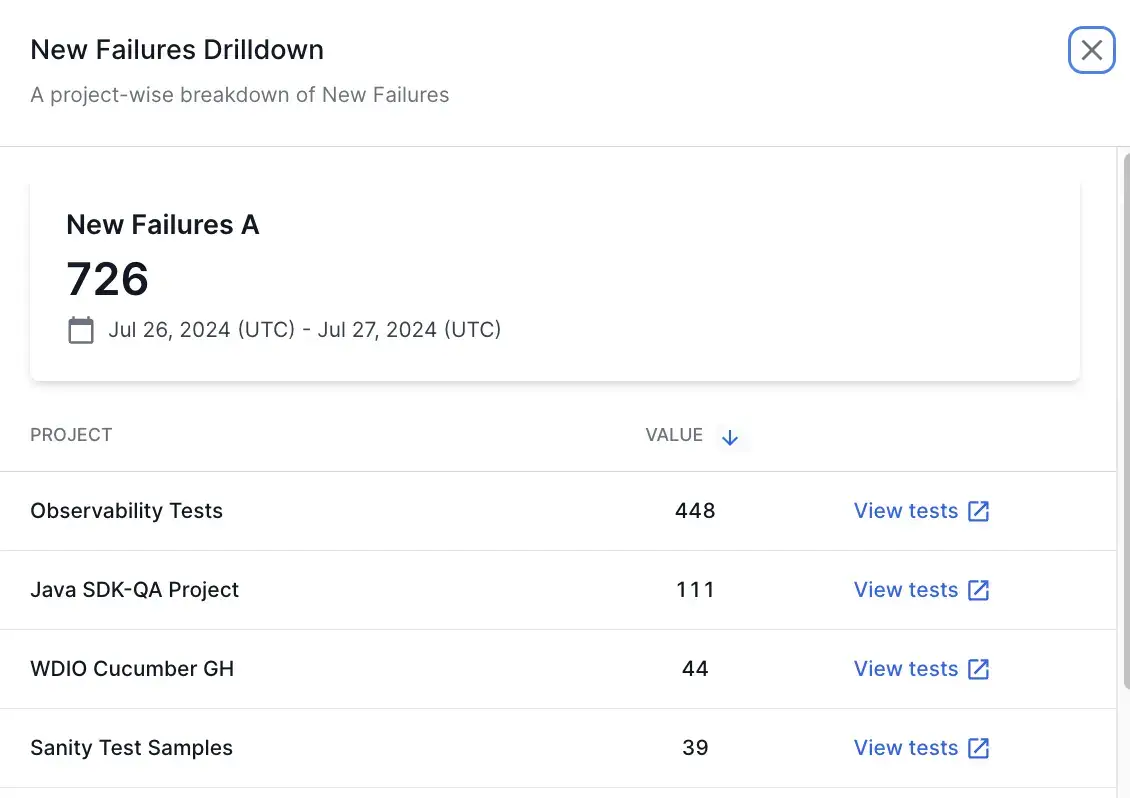Click the vertical scrollbar of the dialog
The image size is (1130, 798).
point(1124,420)
